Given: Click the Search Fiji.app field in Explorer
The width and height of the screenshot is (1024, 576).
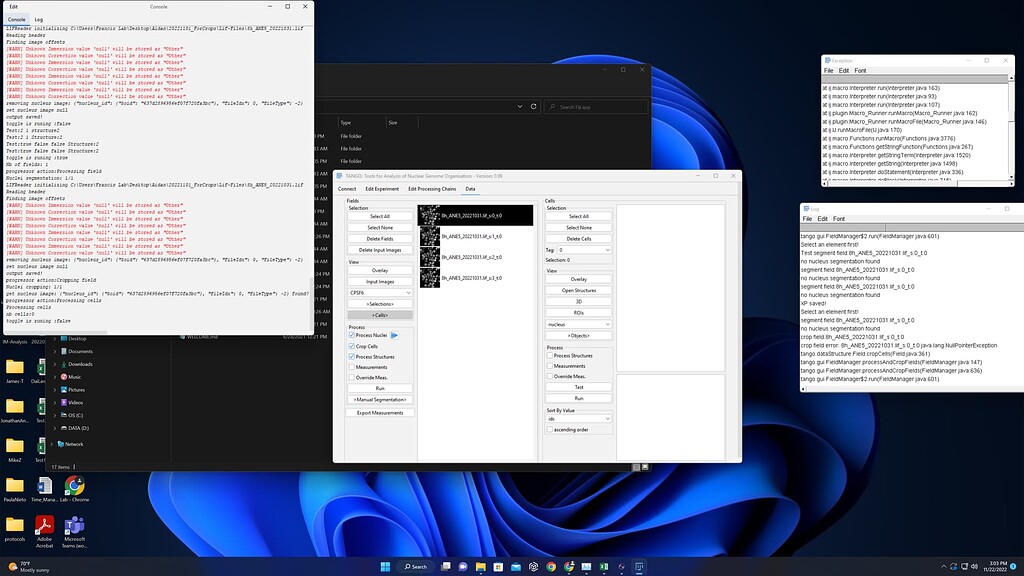Looking at the screenshot, I should tap(597, 106).
